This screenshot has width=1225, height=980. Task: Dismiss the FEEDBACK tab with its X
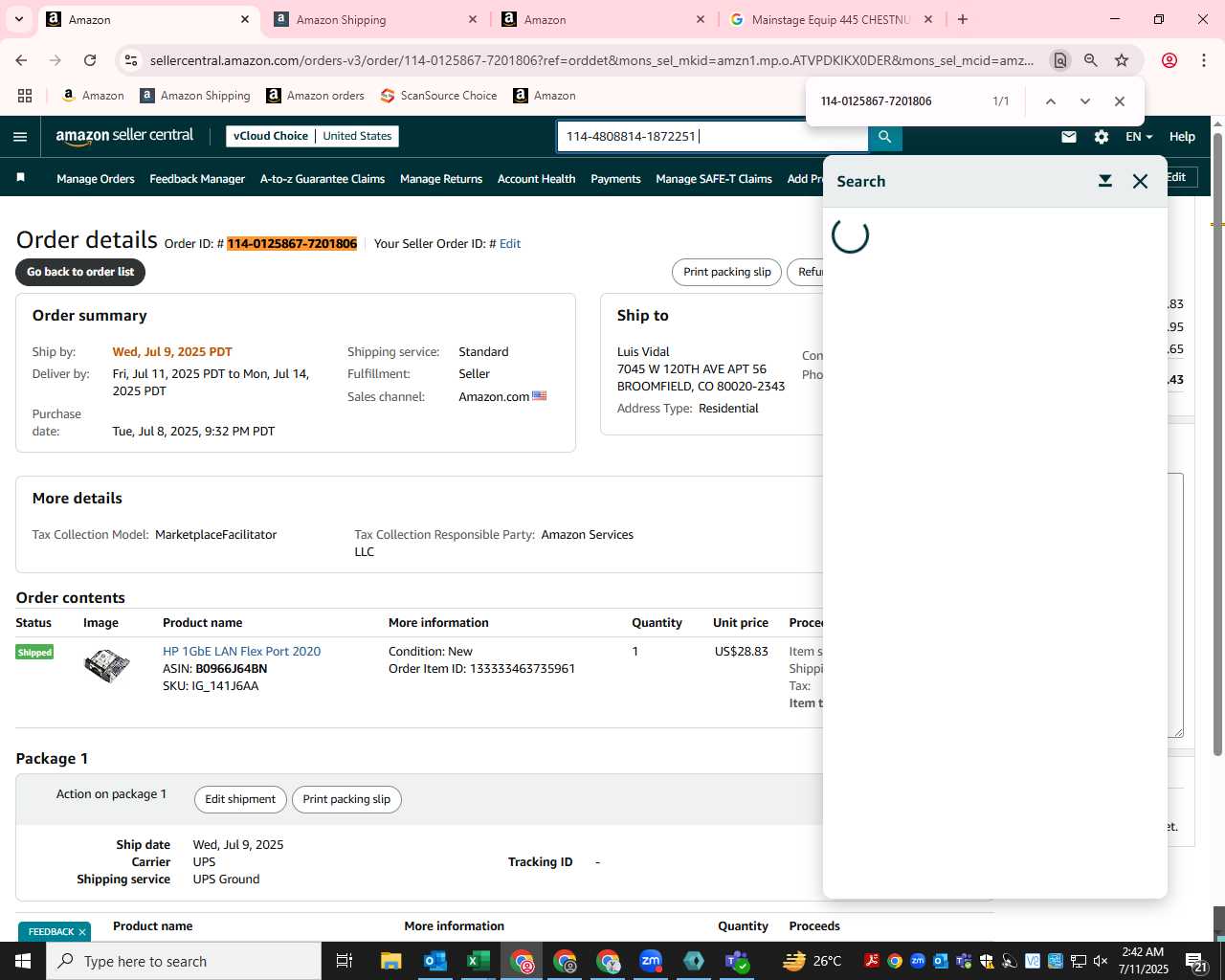[82, 932]
